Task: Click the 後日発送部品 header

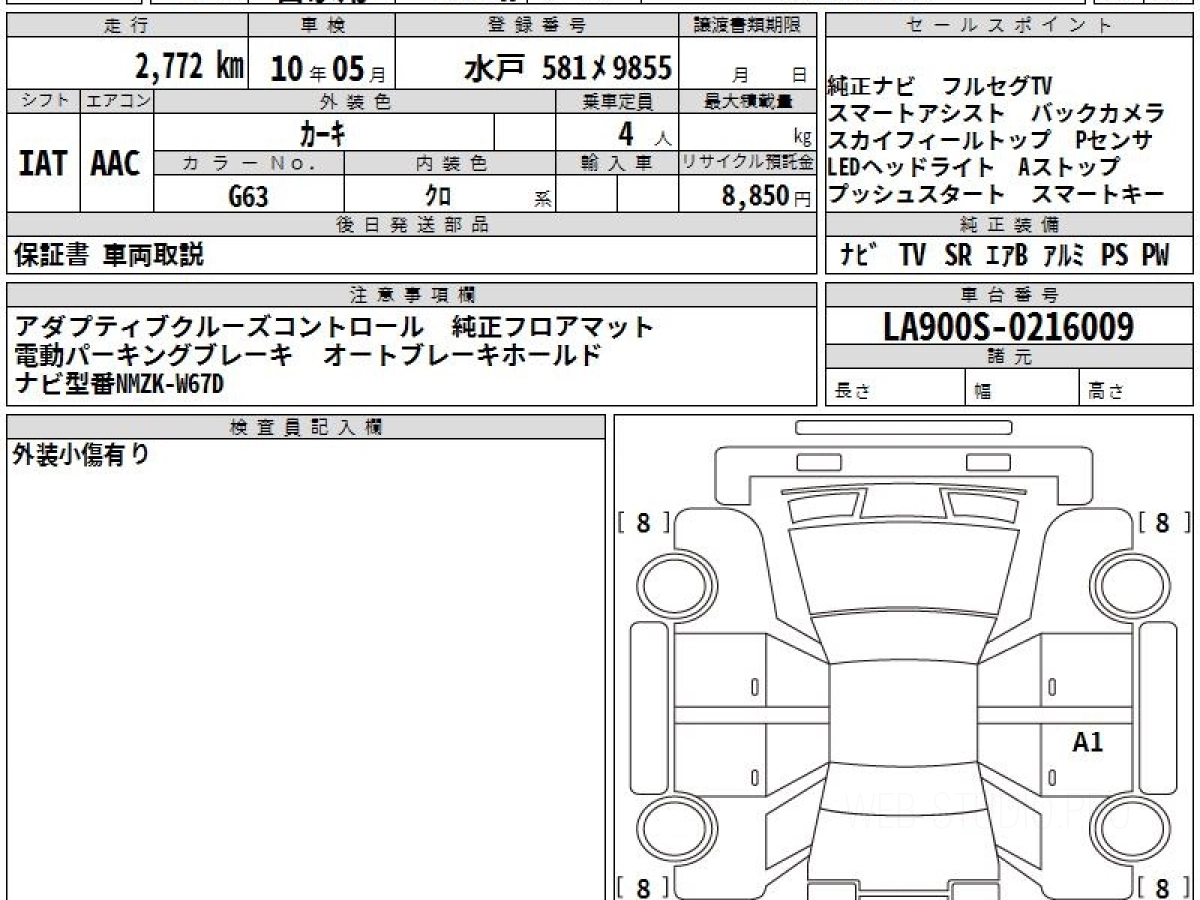Action: coord(412,225)
